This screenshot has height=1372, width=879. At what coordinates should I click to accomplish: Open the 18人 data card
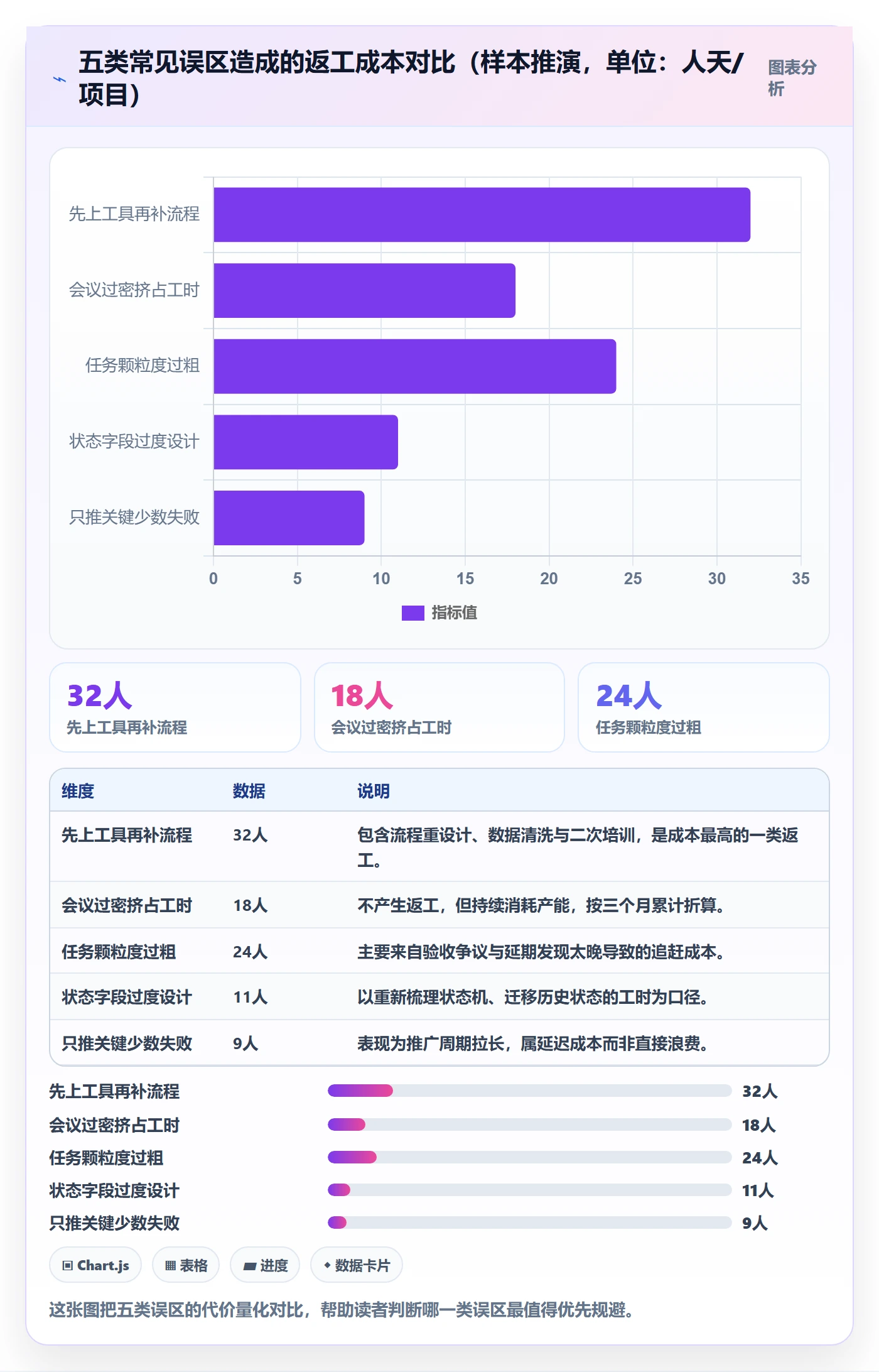[439, 707]
